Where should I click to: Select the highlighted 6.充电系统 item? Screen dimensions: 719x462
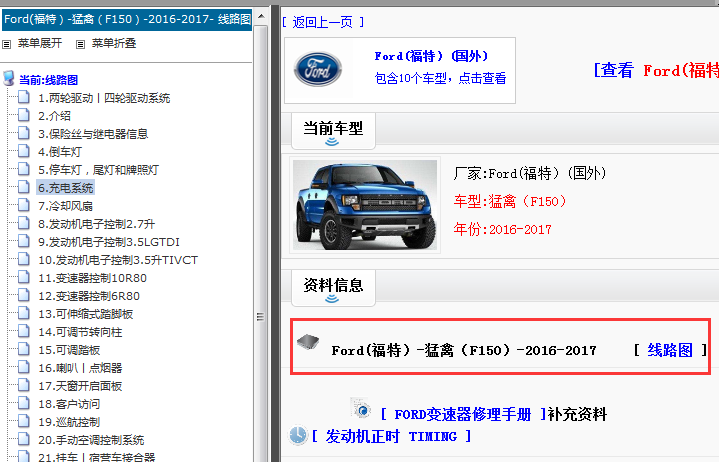coord(66,188)
